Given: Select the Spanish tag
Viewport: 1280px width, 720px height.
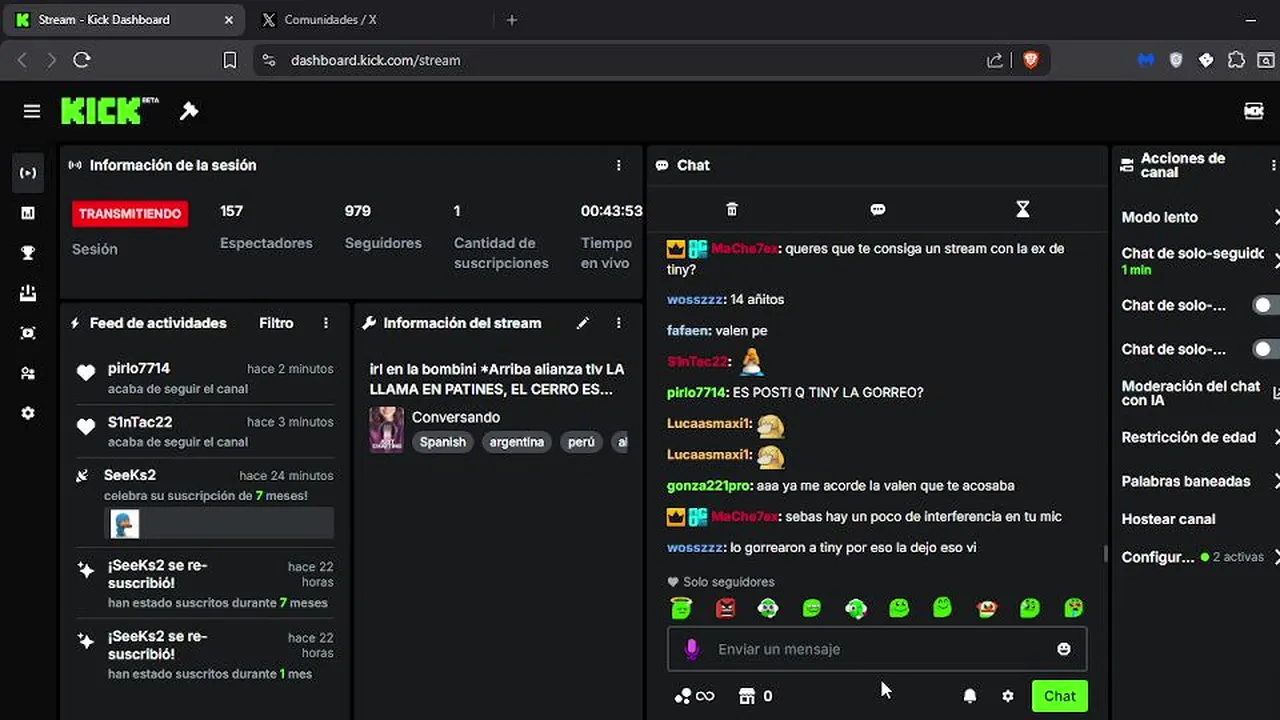Looking at the screenshot, I should [x=443, y=442].
